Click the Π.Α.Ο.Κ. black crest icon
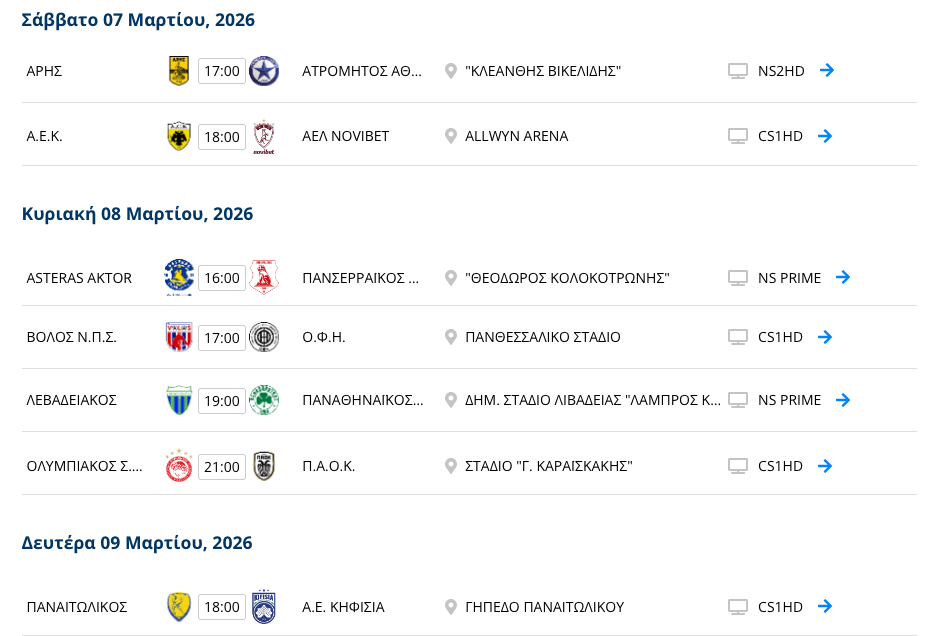The height and width of the screenshot is (636, 936). 264,466
